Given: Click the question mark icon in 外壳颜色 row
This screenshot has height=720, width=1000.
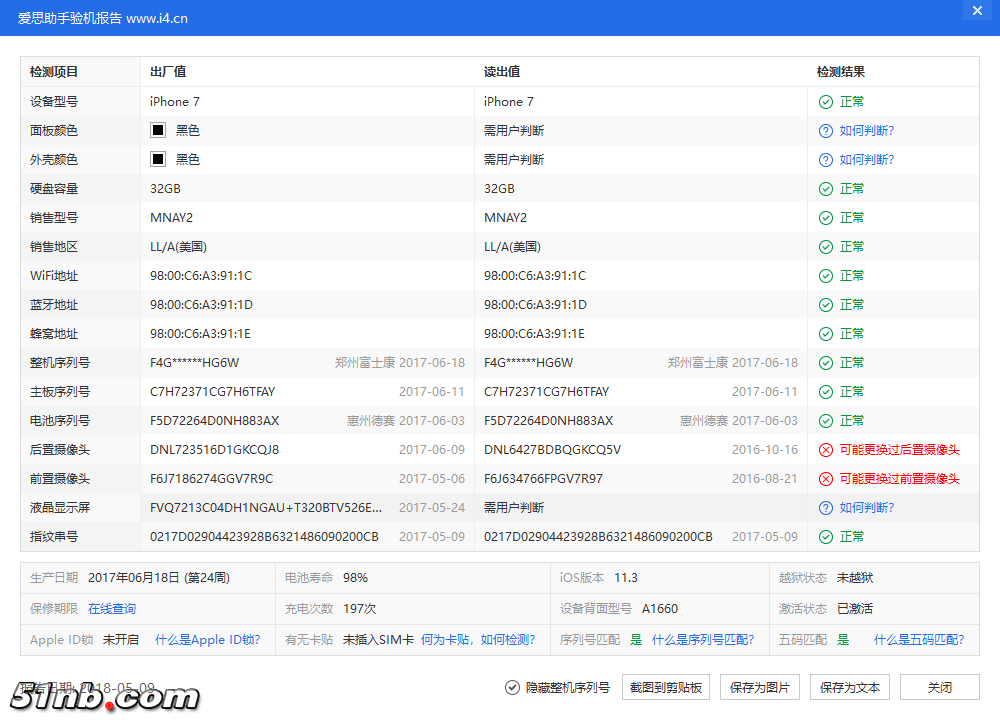Looking at the screenshot, I should 826,160.
